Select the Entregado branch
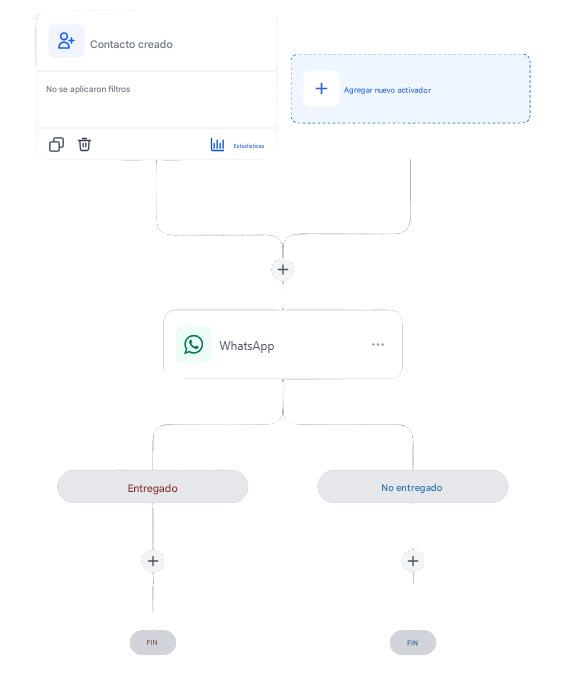The image size is (563, 679). pyautogui.click(x=152, y=487)
